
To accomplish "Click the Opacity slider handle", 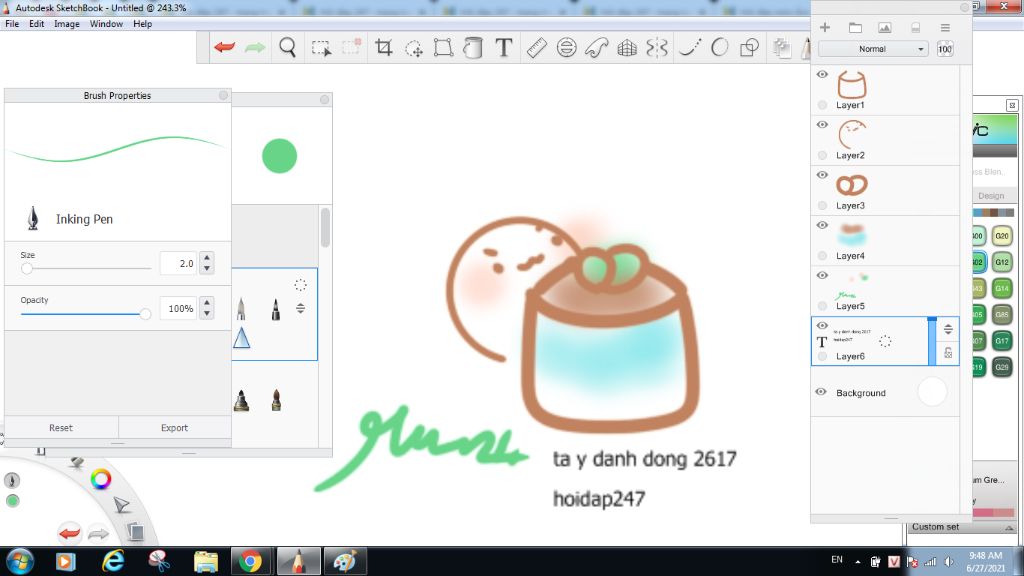I will click(x=145, y=314).
